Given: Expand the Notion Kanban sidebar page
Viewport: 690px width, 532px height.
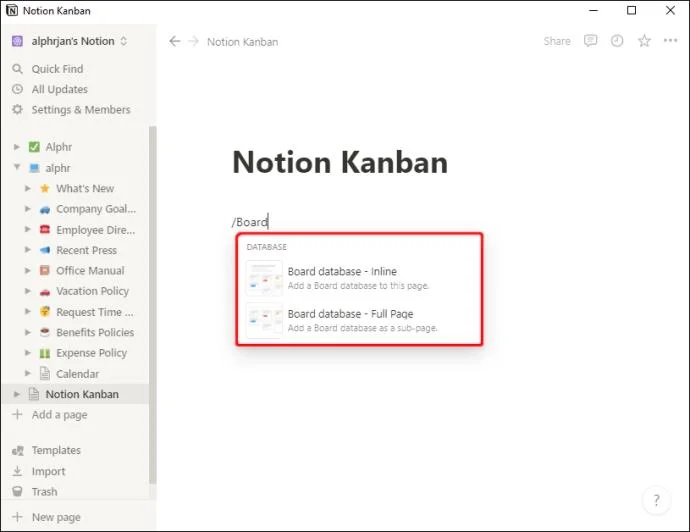Looking at the screenshot, I should (17, 394).
